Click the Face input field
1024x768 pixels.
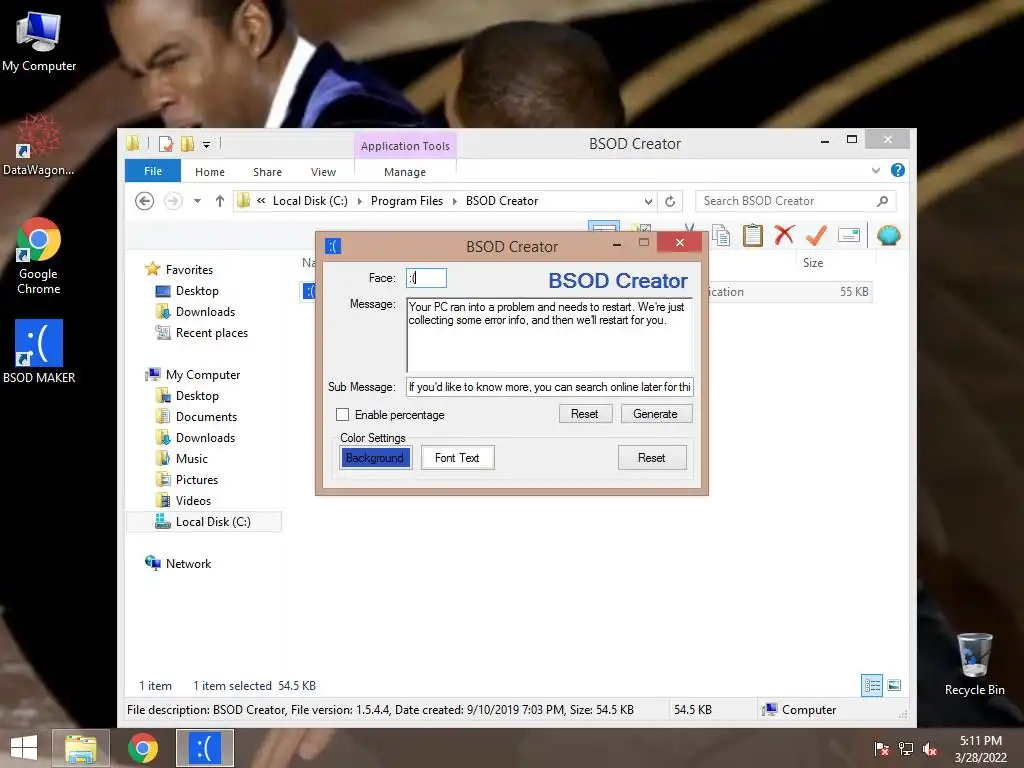(x=426, y=278)
